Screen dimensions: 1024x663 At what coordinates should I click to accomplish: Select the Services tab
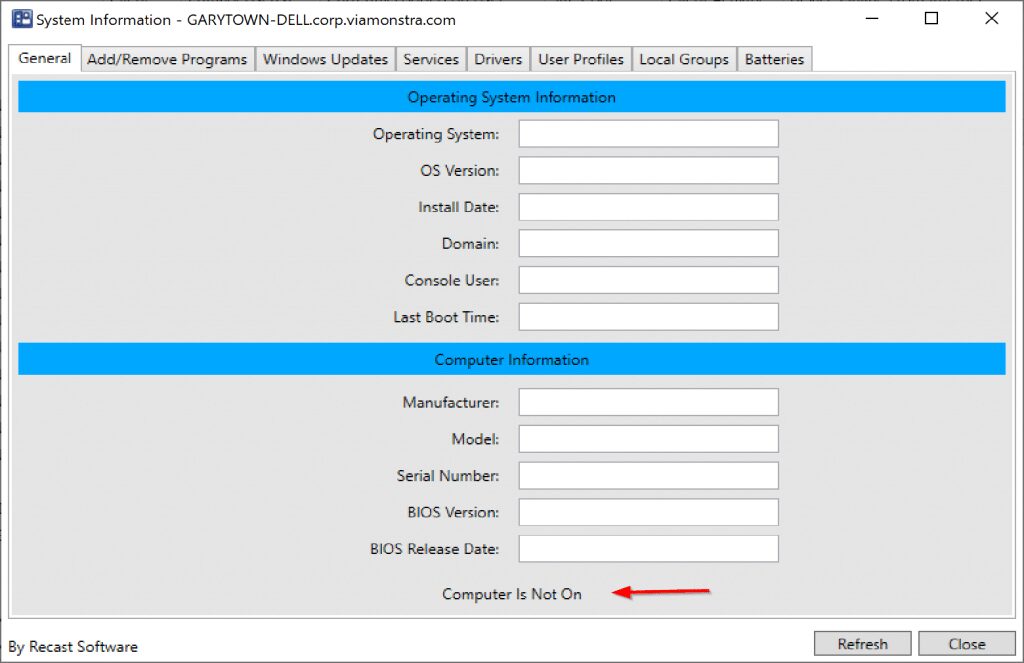tap(430, 59)
